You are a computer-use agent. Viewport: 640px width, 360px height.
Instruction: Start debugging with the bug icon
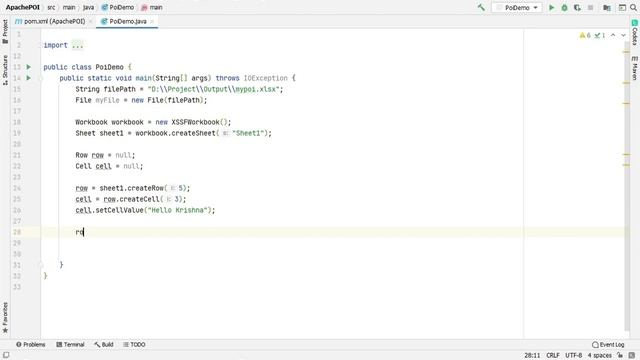(x=564, y=7)
